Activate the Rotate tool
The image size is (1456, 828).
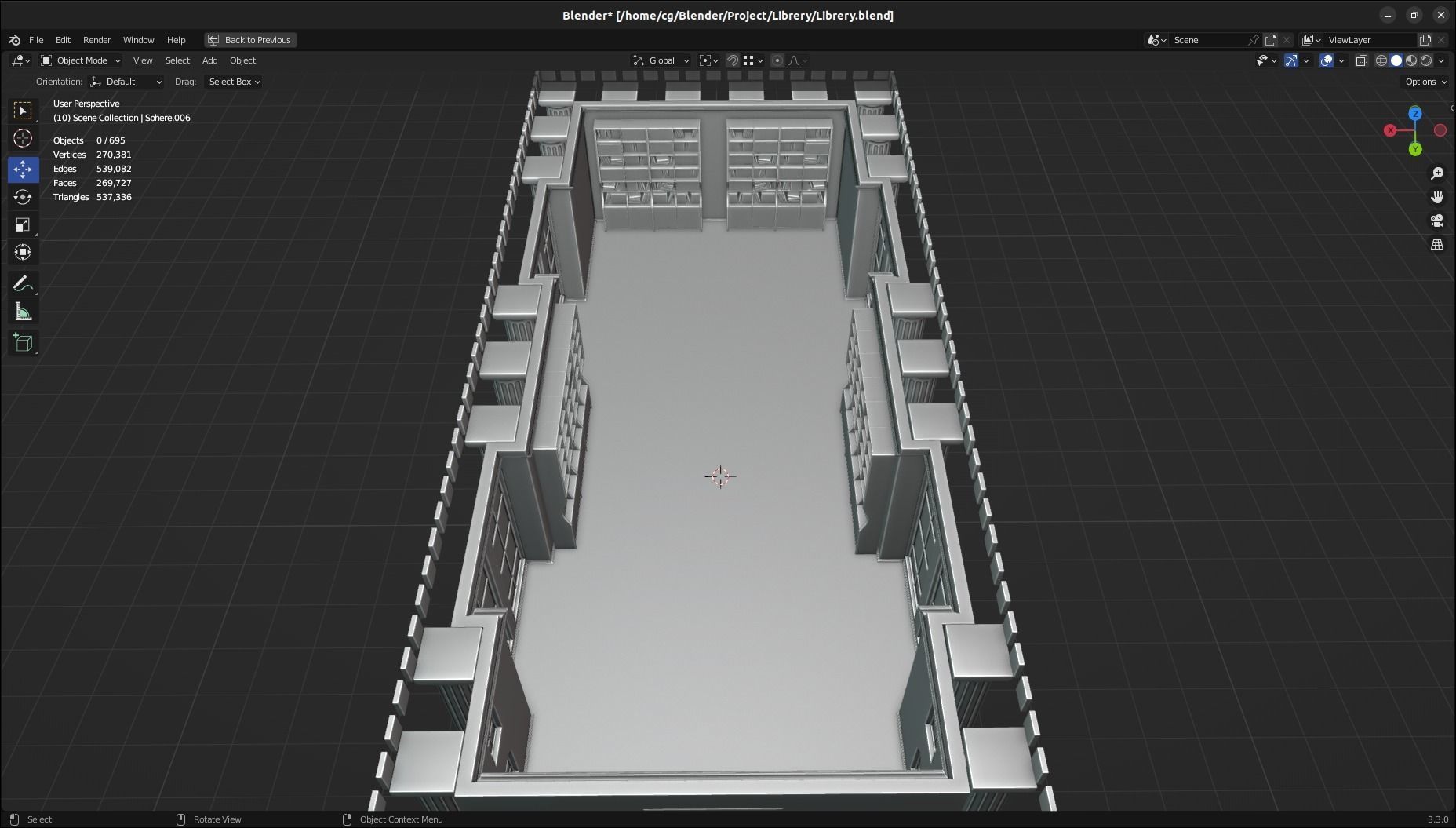tap(23, 197)
